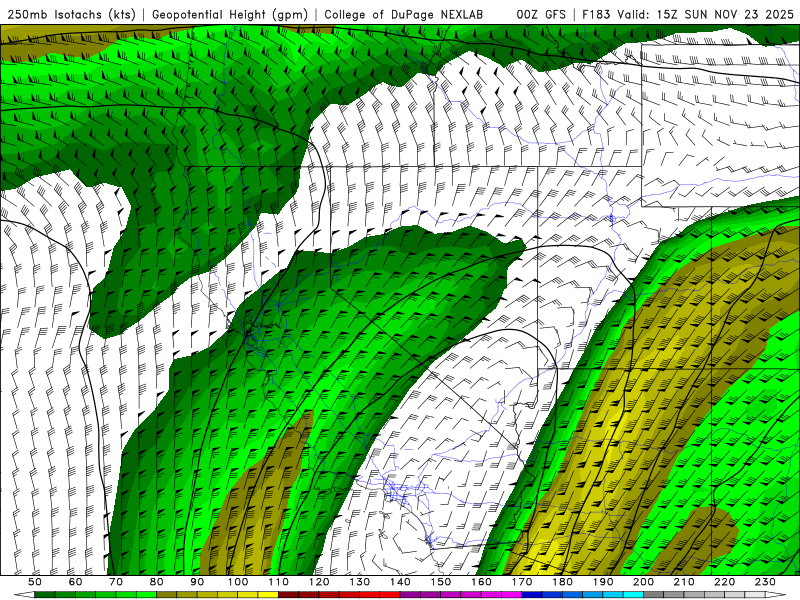The height and width of the screenshot is (600, 800).
Task: Click the darkest red color bar segment
Action: point(288,594)
